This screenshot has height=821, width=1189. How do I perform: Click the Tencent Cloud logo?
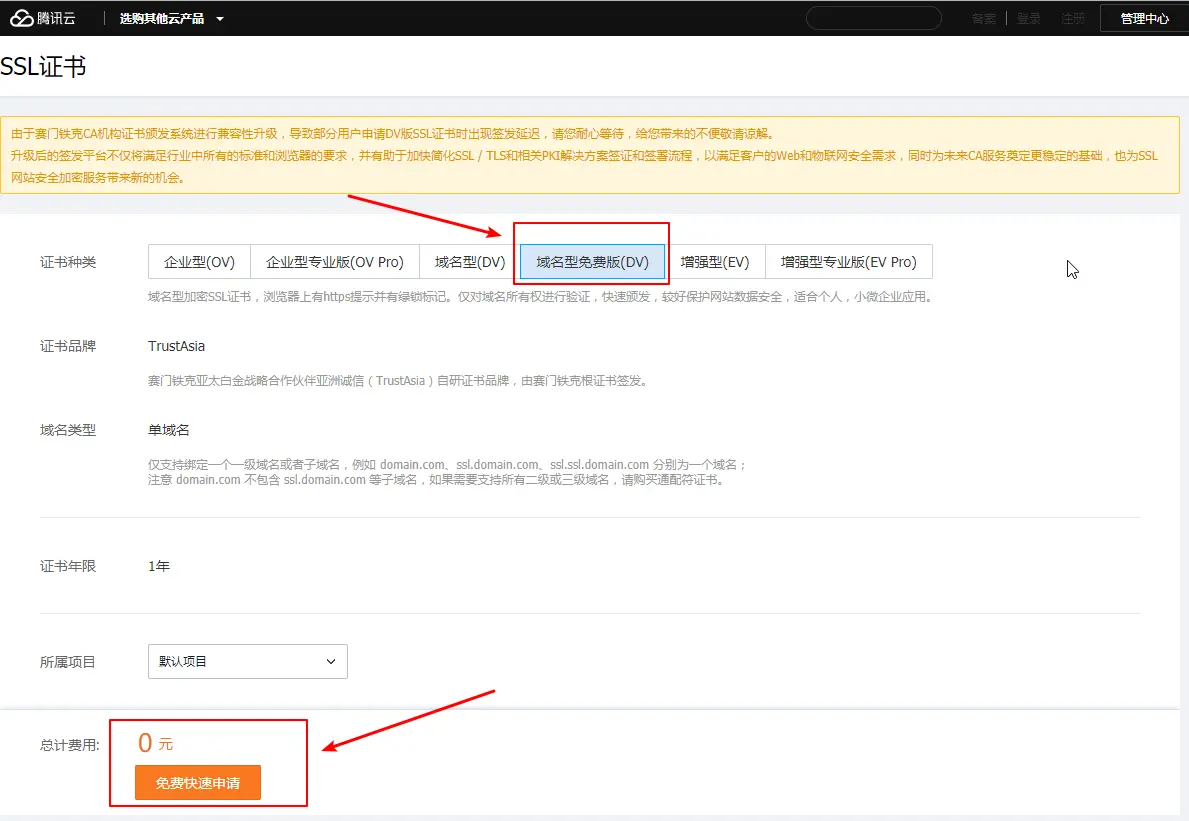42,18
